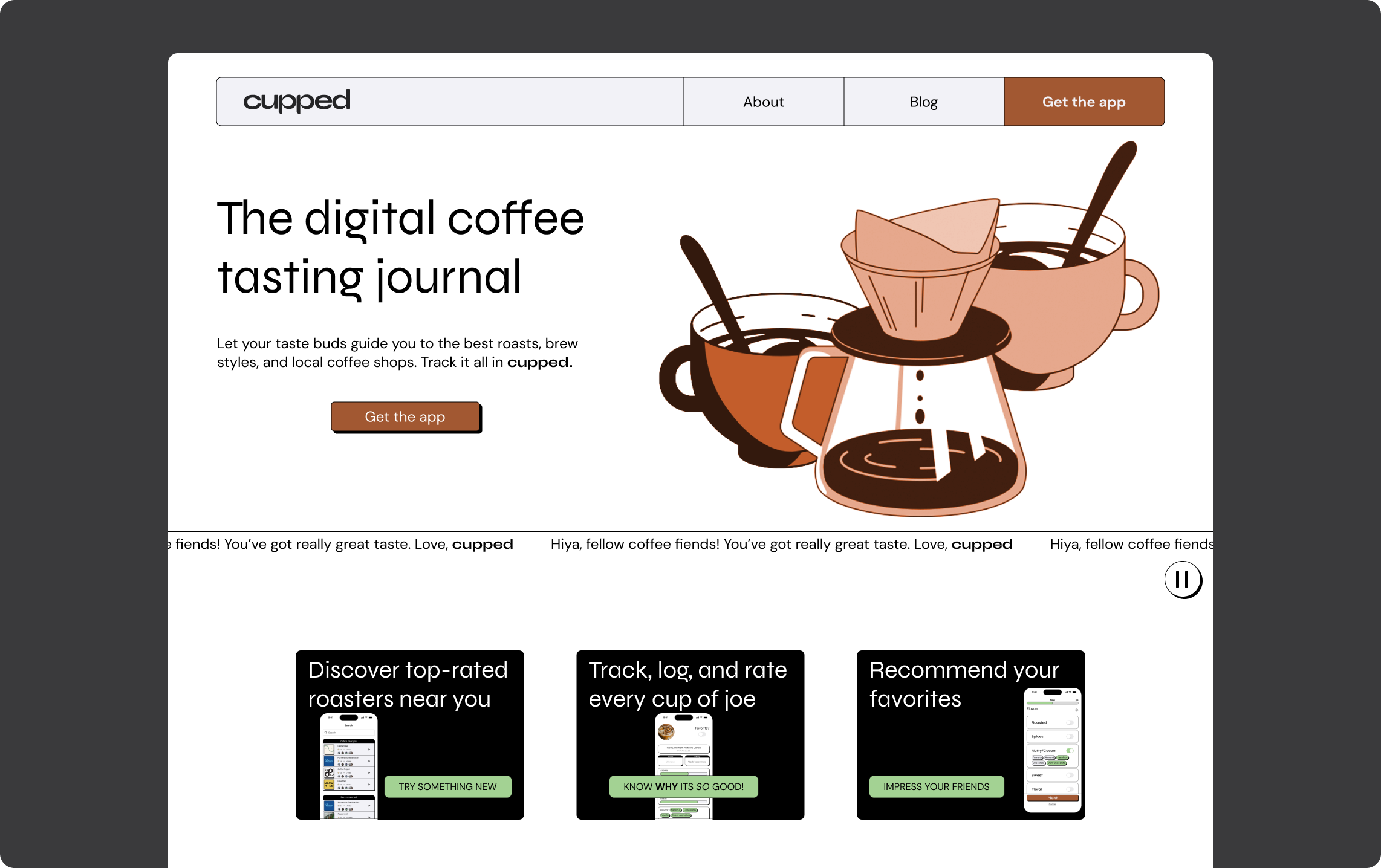Disable the Nutty/Cocoa flavor toggle
The height and width of the screenshot is (868, 1381).
coord(1070,750)
